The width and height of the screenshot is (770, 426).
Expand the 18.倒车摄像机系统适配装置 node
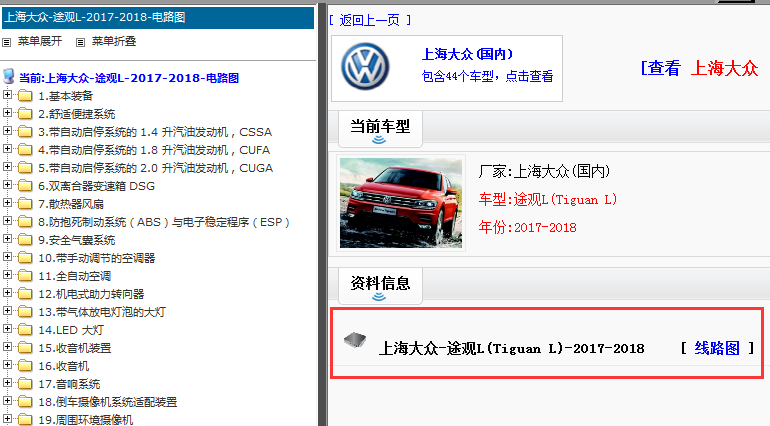click(x=7, y=401)
